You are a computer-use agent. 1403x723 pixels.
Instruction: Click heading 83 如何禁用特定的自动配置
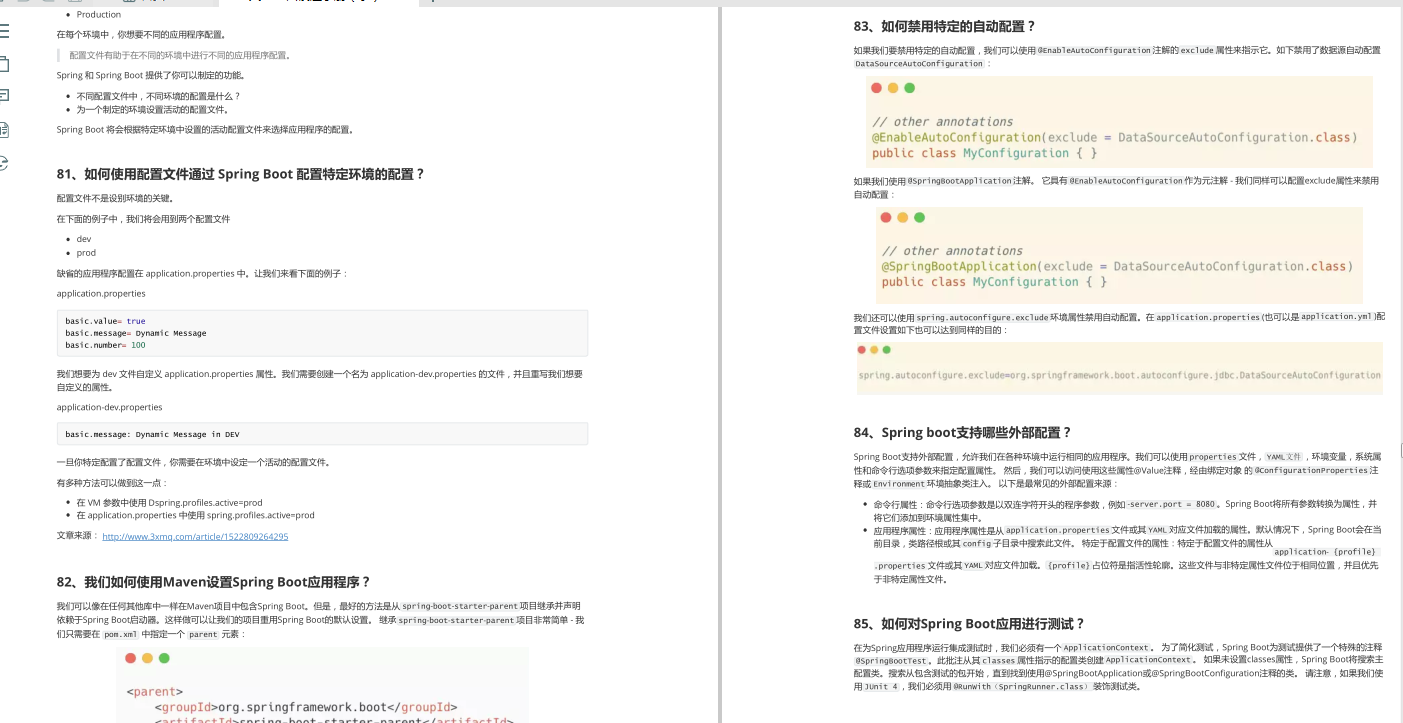pos(944,26)
